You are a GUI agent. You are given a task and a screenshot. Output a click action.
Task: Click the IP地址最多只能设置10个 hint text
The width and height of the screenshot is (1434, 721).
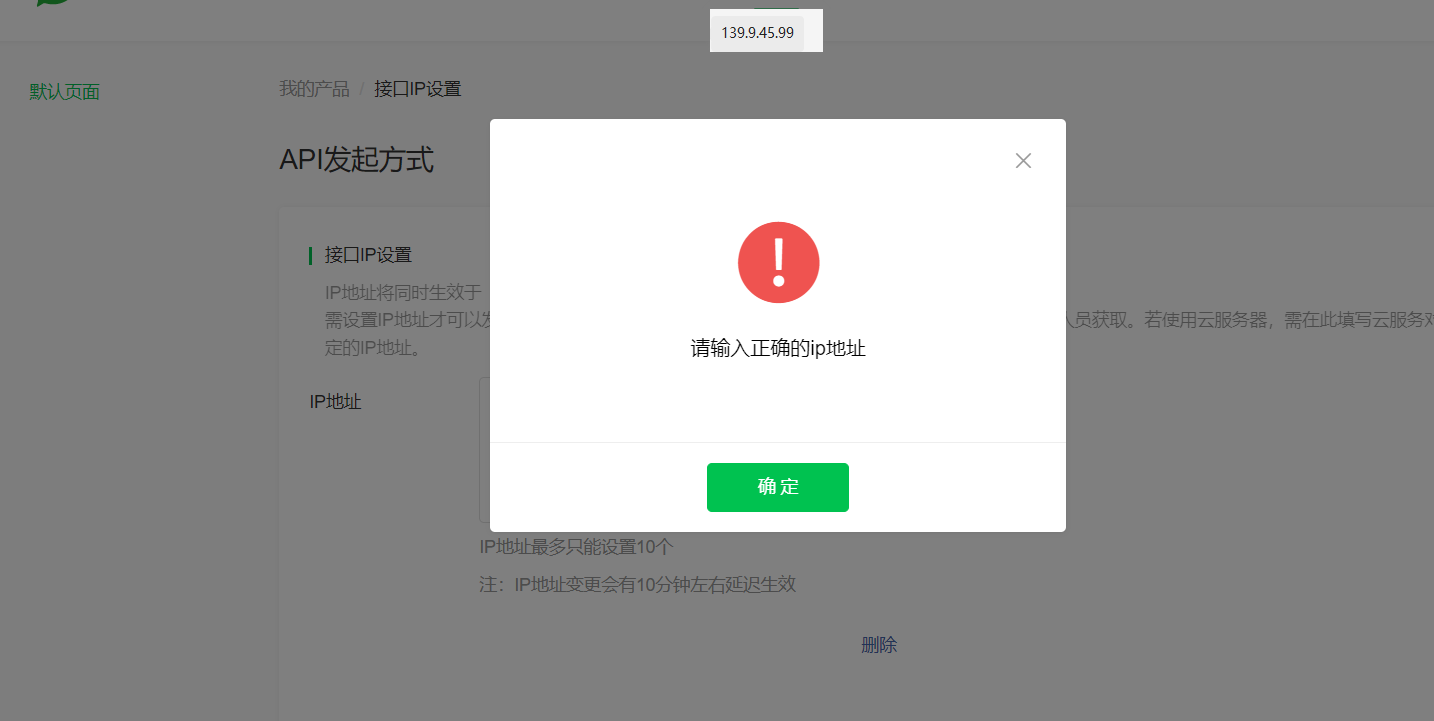coord(577,547)
